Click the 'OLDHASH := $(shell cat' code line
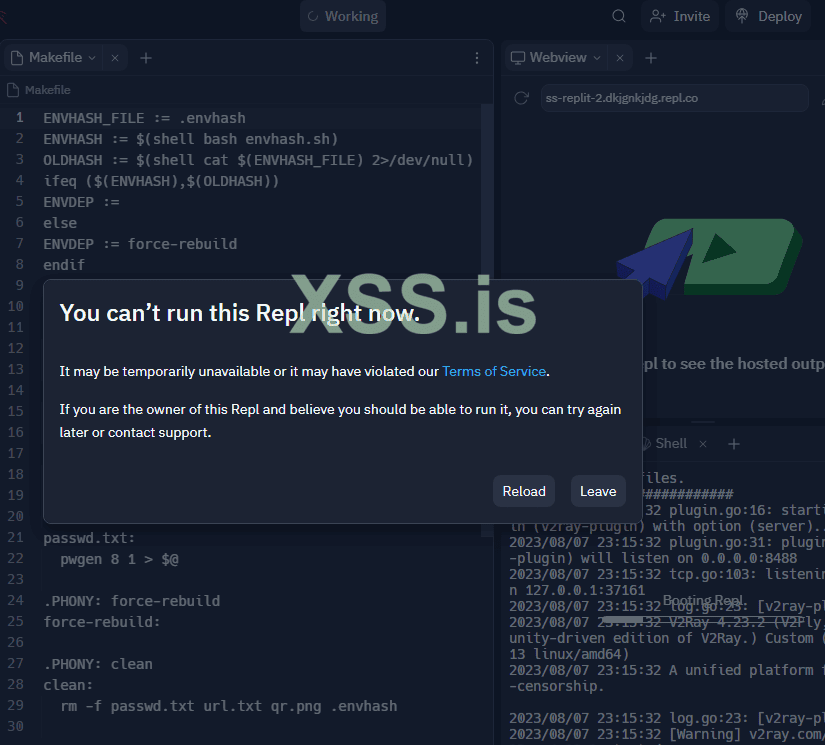The height and width of the screenshot is (745, 825). tap(258, 160)
